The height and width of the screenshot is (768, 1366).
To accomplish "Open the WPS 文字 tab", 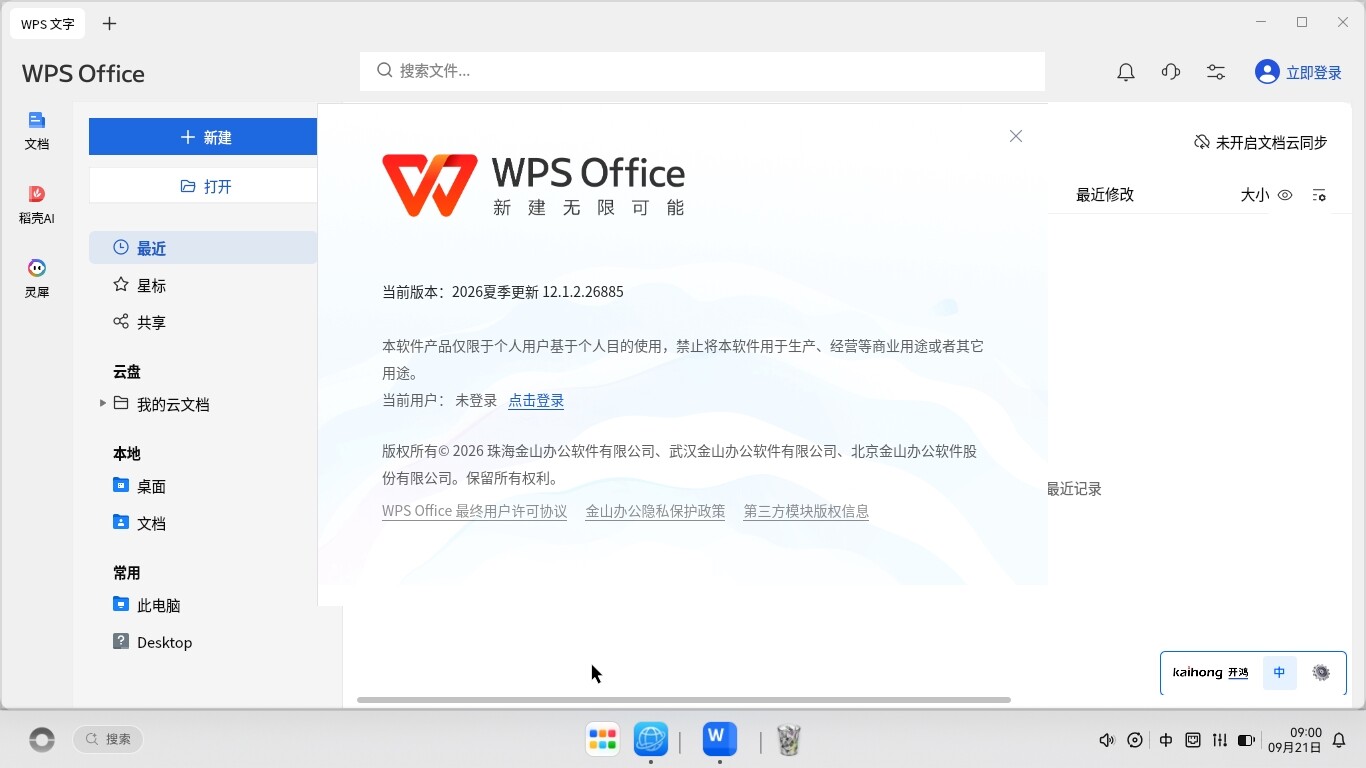I will (x=47, y=24).
